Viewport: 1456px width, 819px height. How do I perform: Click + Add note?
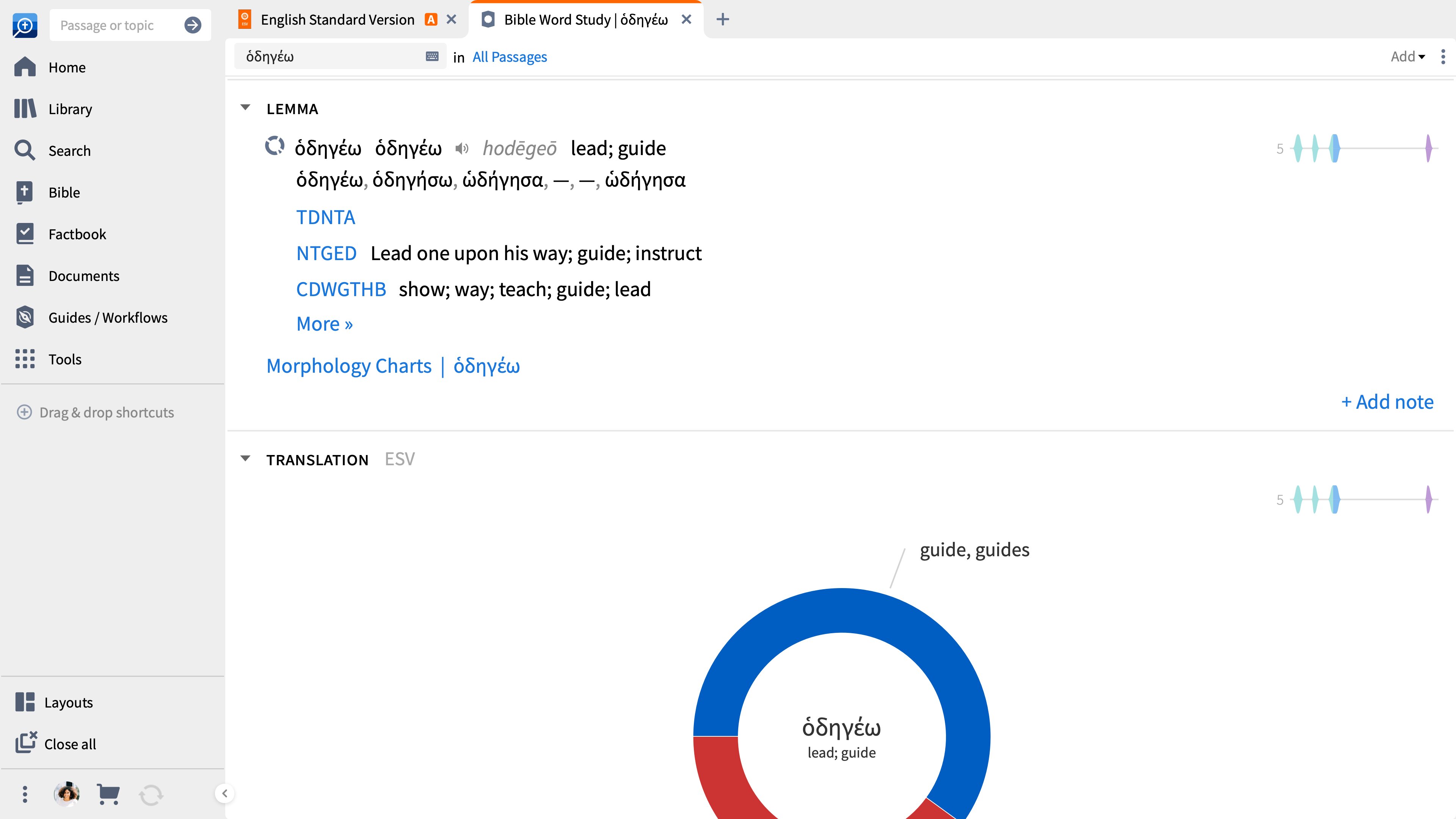pyautogui.click(x=1387, y=402)
